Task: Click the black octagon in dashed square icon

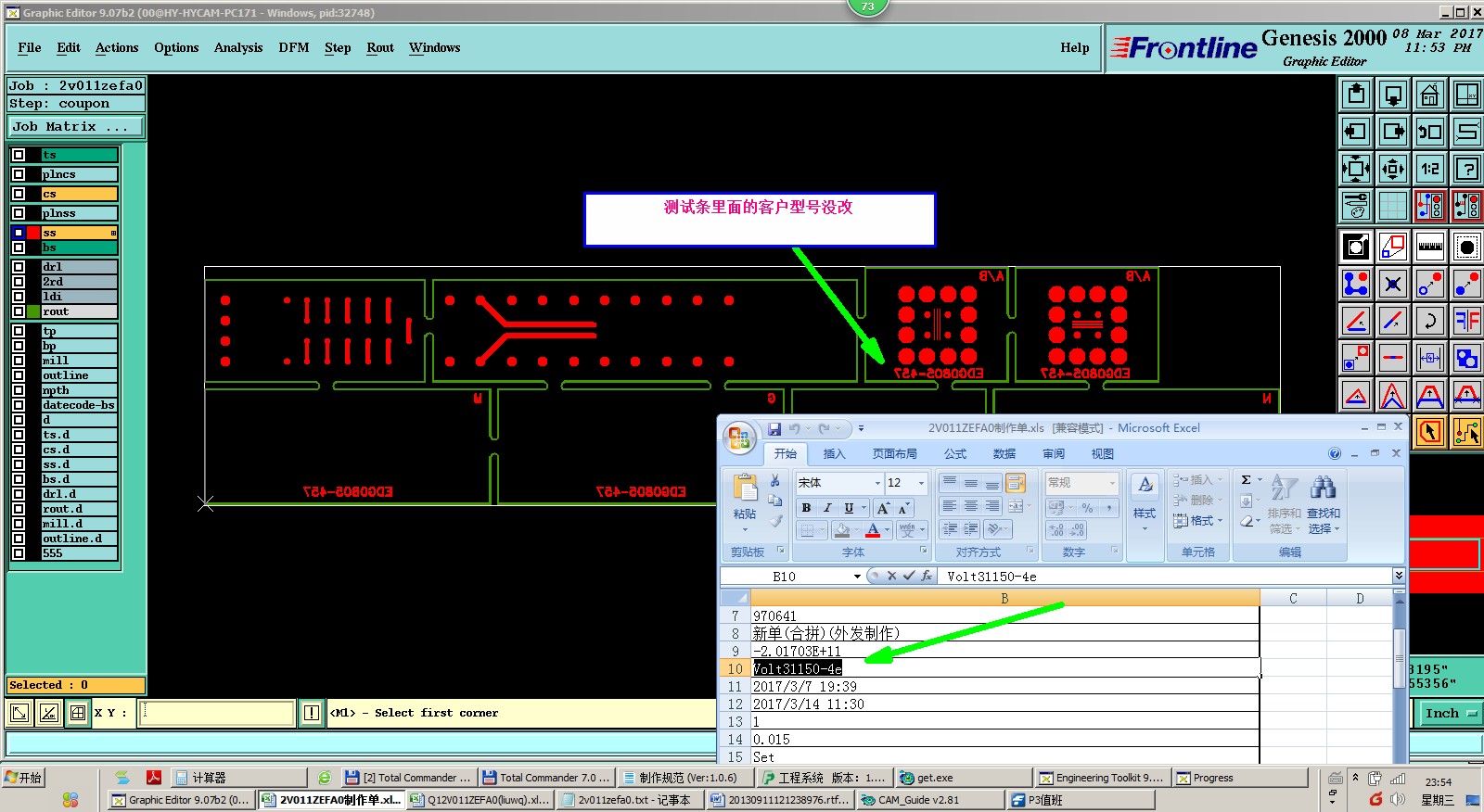Action: pos(1467,247)
